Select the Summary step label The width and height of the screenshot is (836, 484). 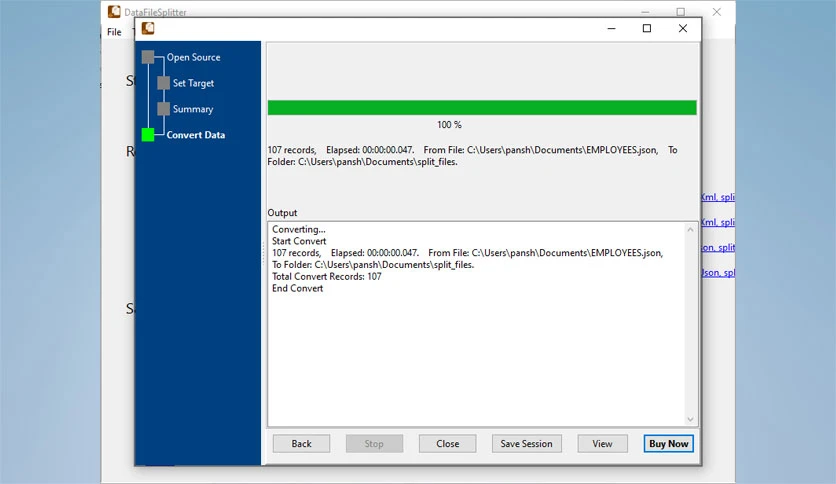(x=192, y=109)
